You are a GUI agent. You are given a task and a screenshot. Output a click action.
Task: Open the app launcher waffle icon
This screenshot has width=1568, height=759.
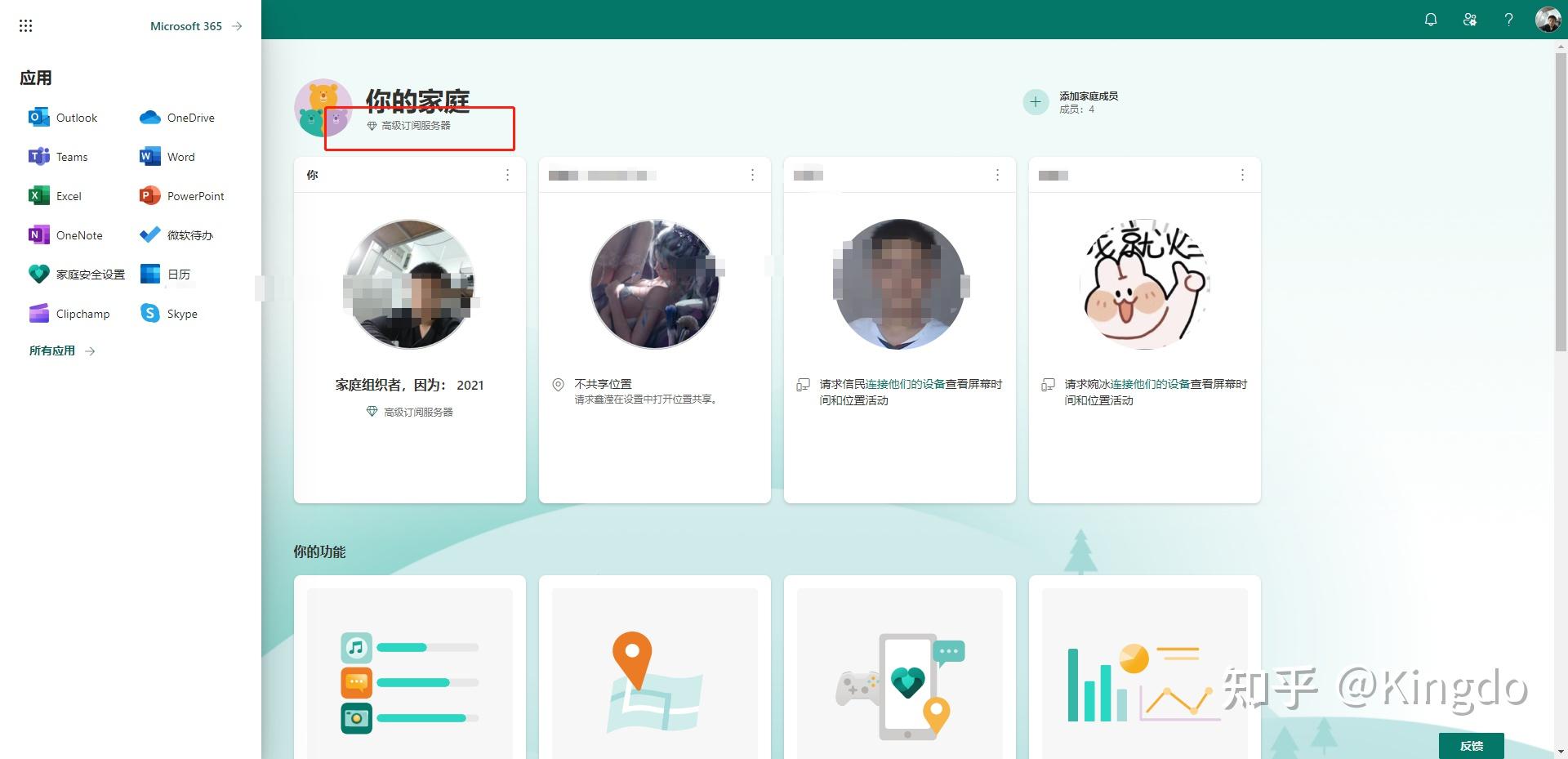(x=25, y=26)
